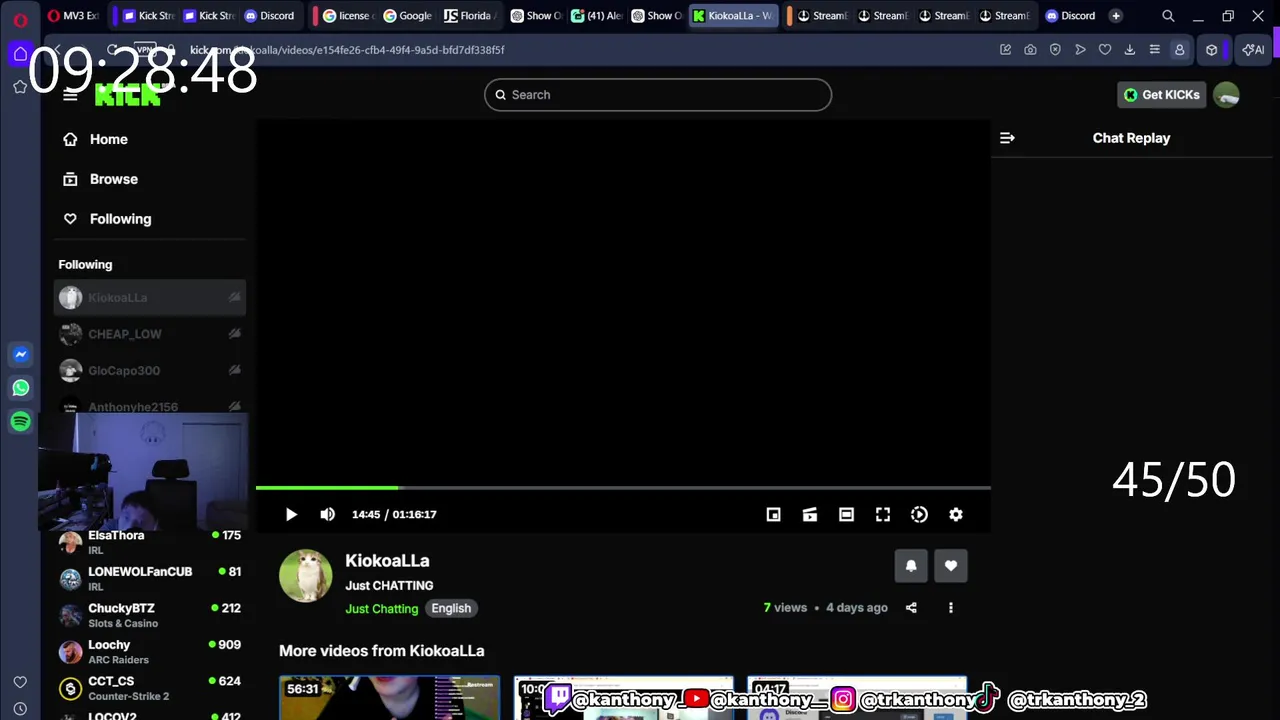Click Get KICKs button
Viewport: 1280px width, 720px height.
click(1161, 95)
